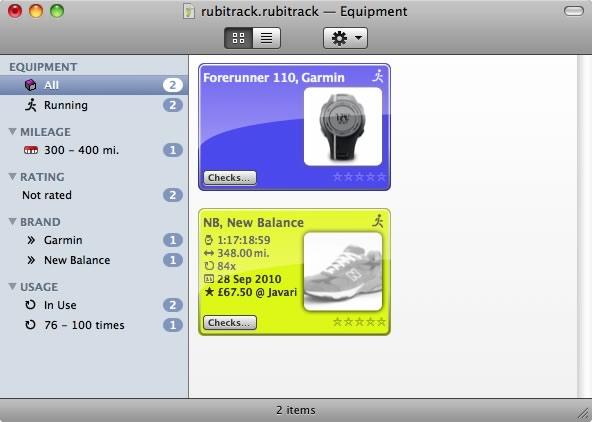
Task: Filter by 76 – 100 times usage
Action: pyautogui.click(x=94, y=325)
